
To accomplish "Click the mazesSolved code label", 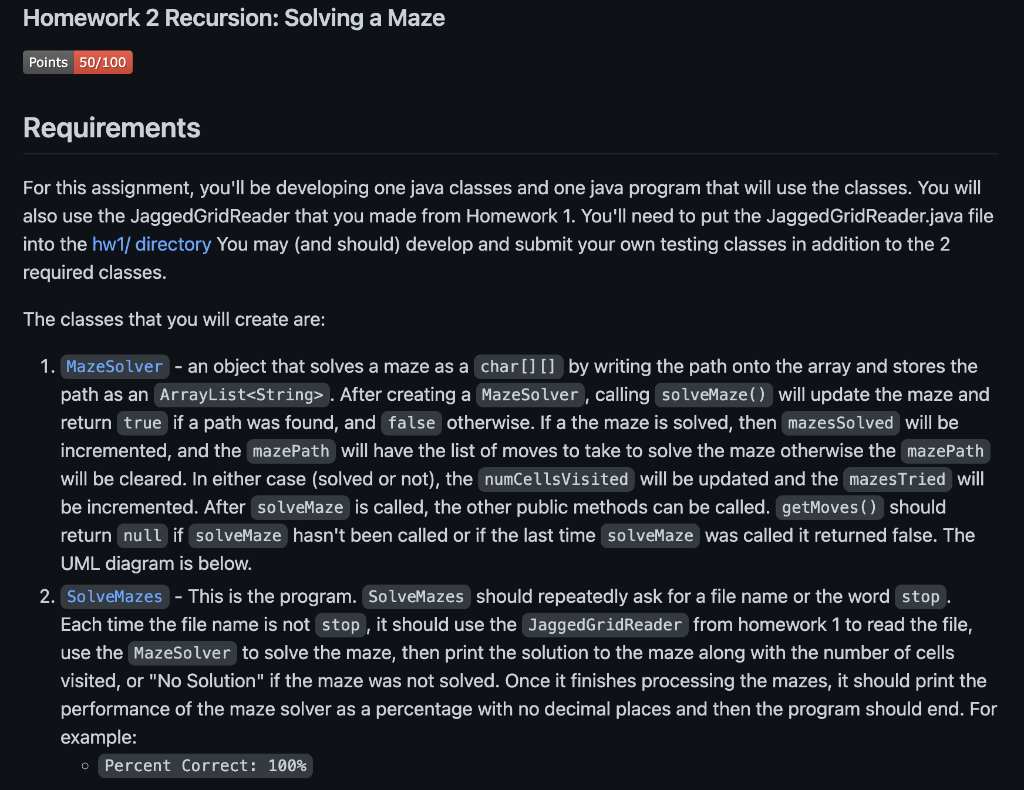I will tap(840, 422).
